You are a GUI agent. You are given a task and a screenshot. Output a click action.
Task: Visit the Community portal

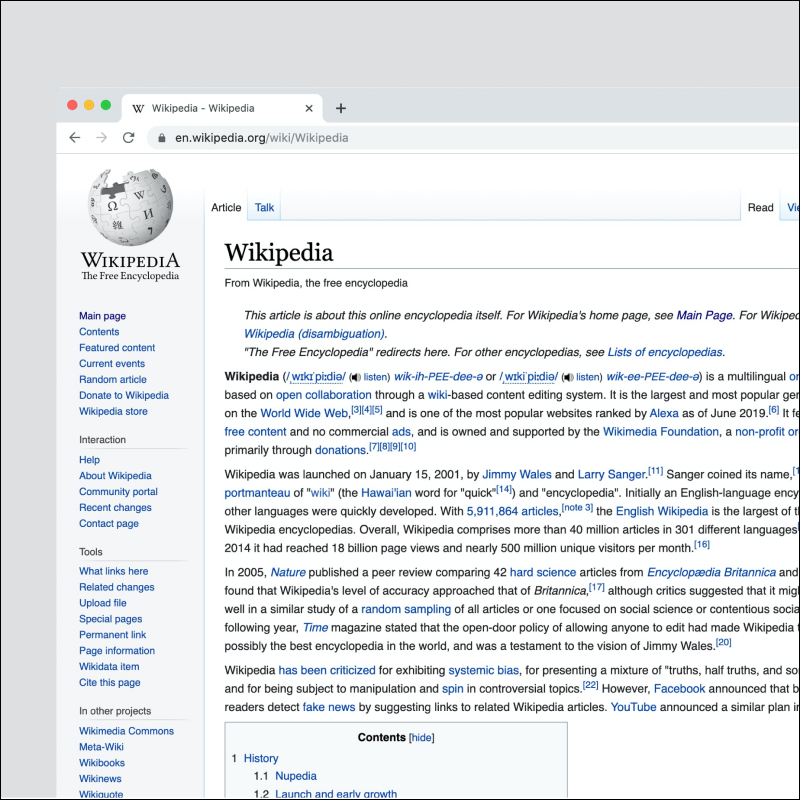(118, 491)
